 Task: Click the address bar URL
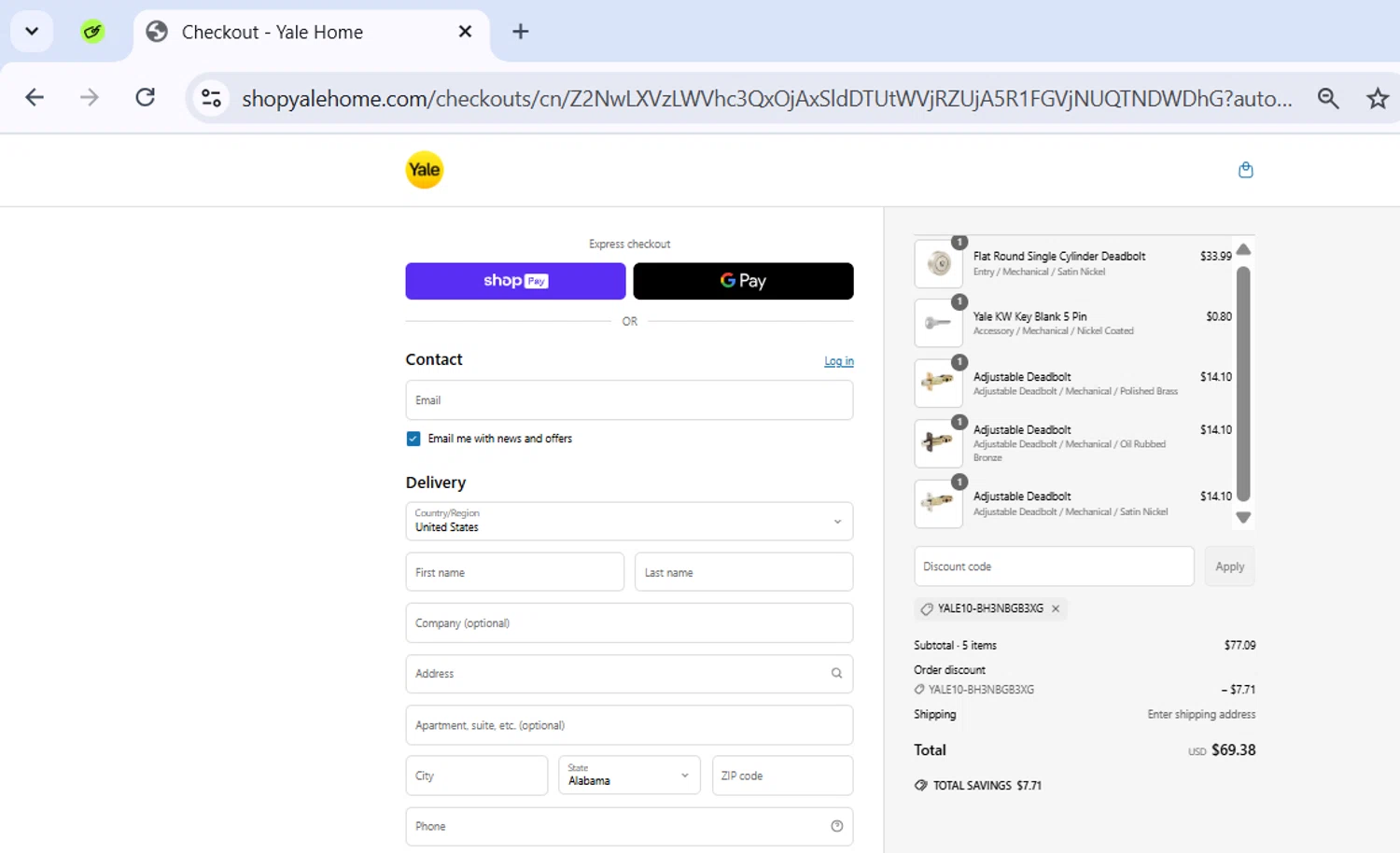pyautogui.click(x=767, y=98)
